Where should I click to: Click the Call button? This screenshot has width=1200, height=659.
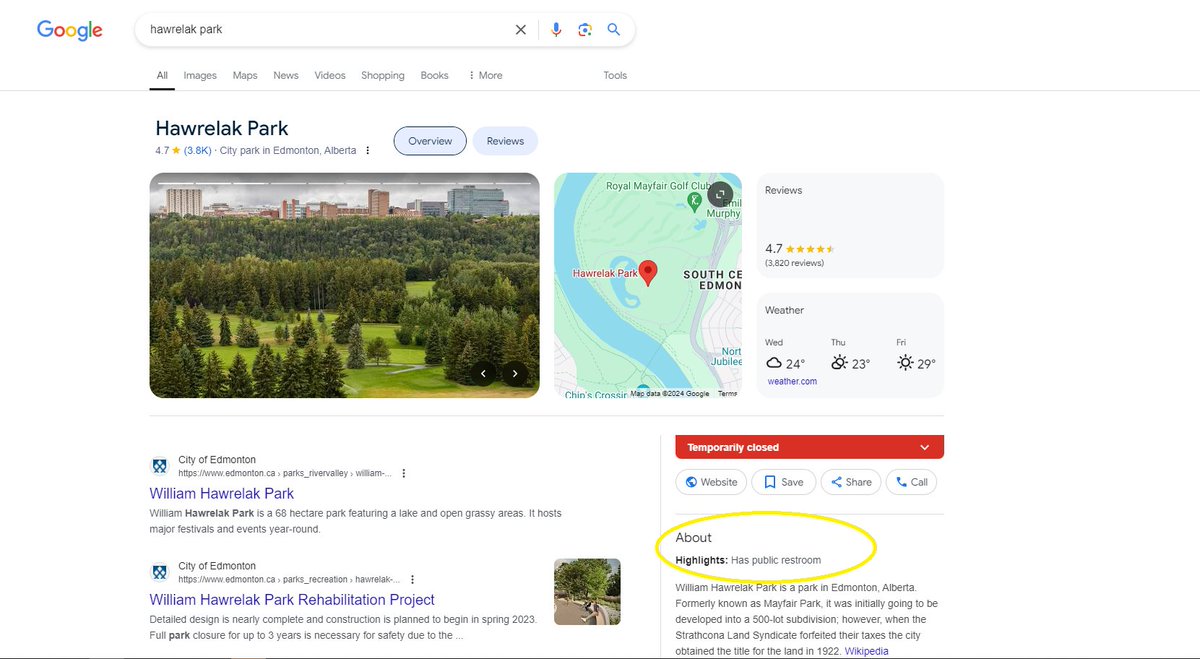(x=911, y=482)
